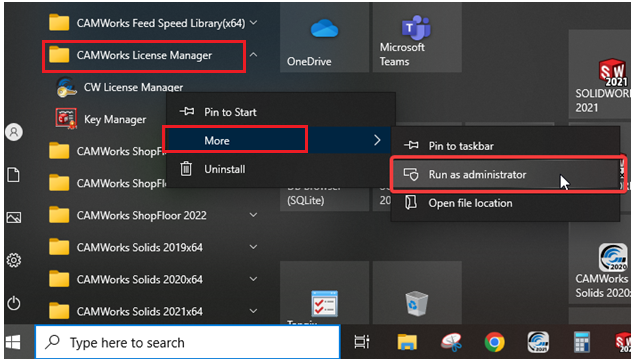Click the Windows Start button
This screenshot has height=363, width=633.
(13, 342)
